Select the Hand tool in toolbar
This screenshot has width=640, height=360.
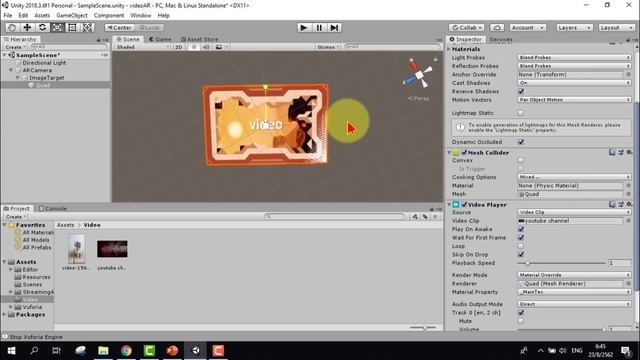(x=12, y=27)
